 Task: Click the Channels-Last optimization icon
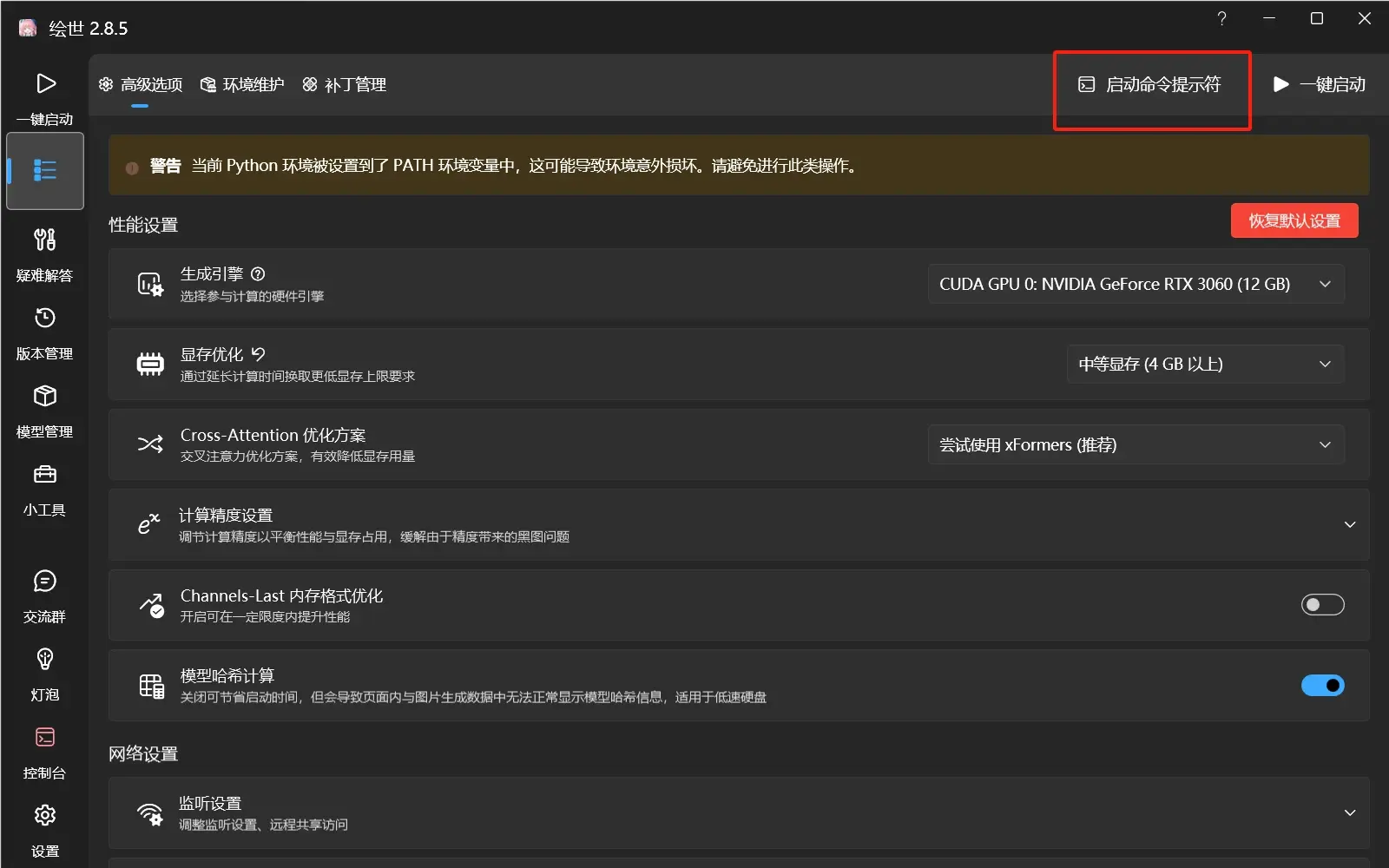[x=151, y=605]
